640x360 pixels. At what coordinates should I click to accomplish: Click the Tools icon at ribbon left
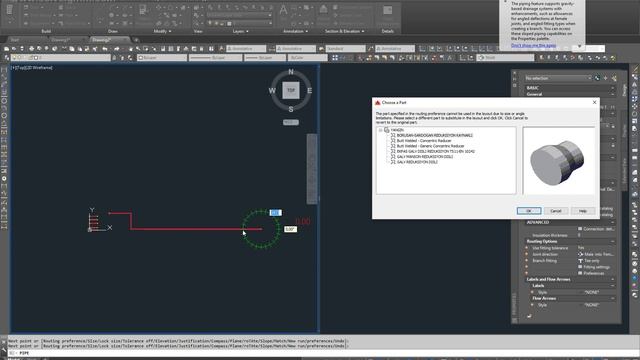tap(9, 10)
